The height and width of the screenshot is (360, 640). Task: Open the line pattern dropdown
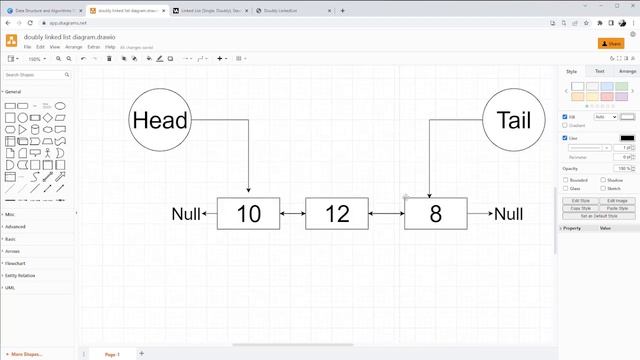click(x=589, y=148)
